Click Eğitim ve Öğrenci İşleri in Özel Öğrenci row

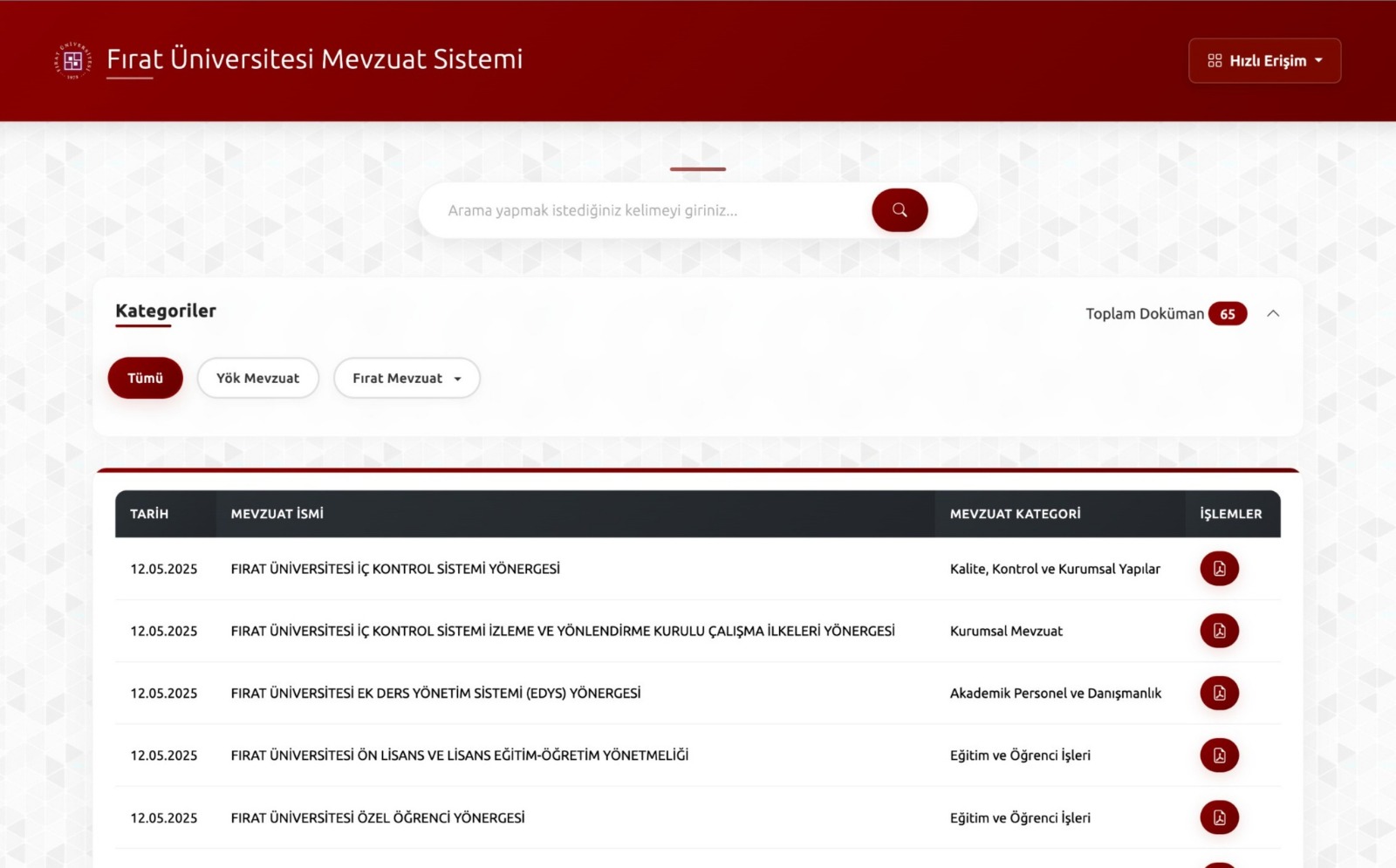click(1020, 817)
